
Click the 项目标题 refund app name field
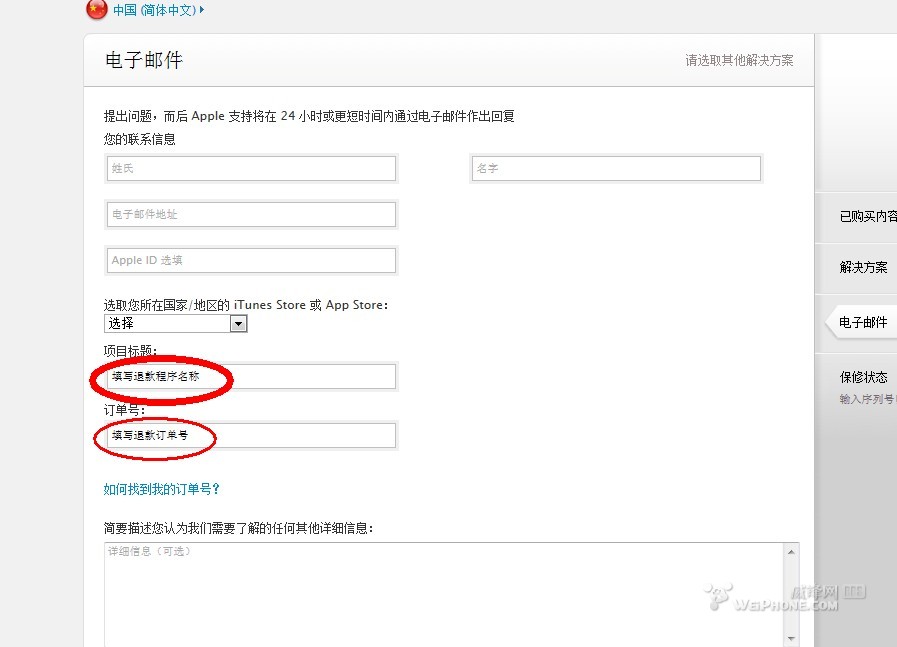pos(251,376)
